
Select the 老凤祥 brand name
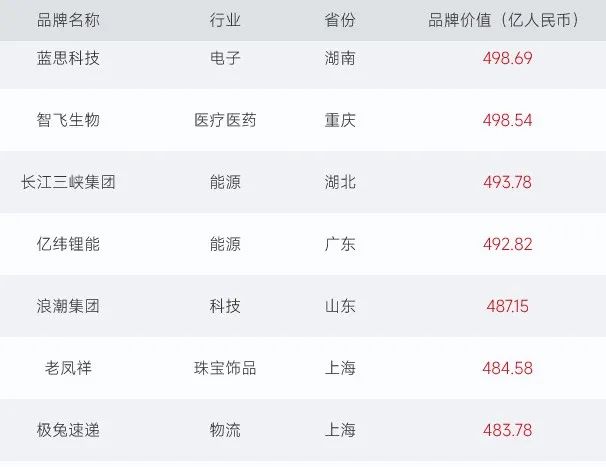coord(68,368)
